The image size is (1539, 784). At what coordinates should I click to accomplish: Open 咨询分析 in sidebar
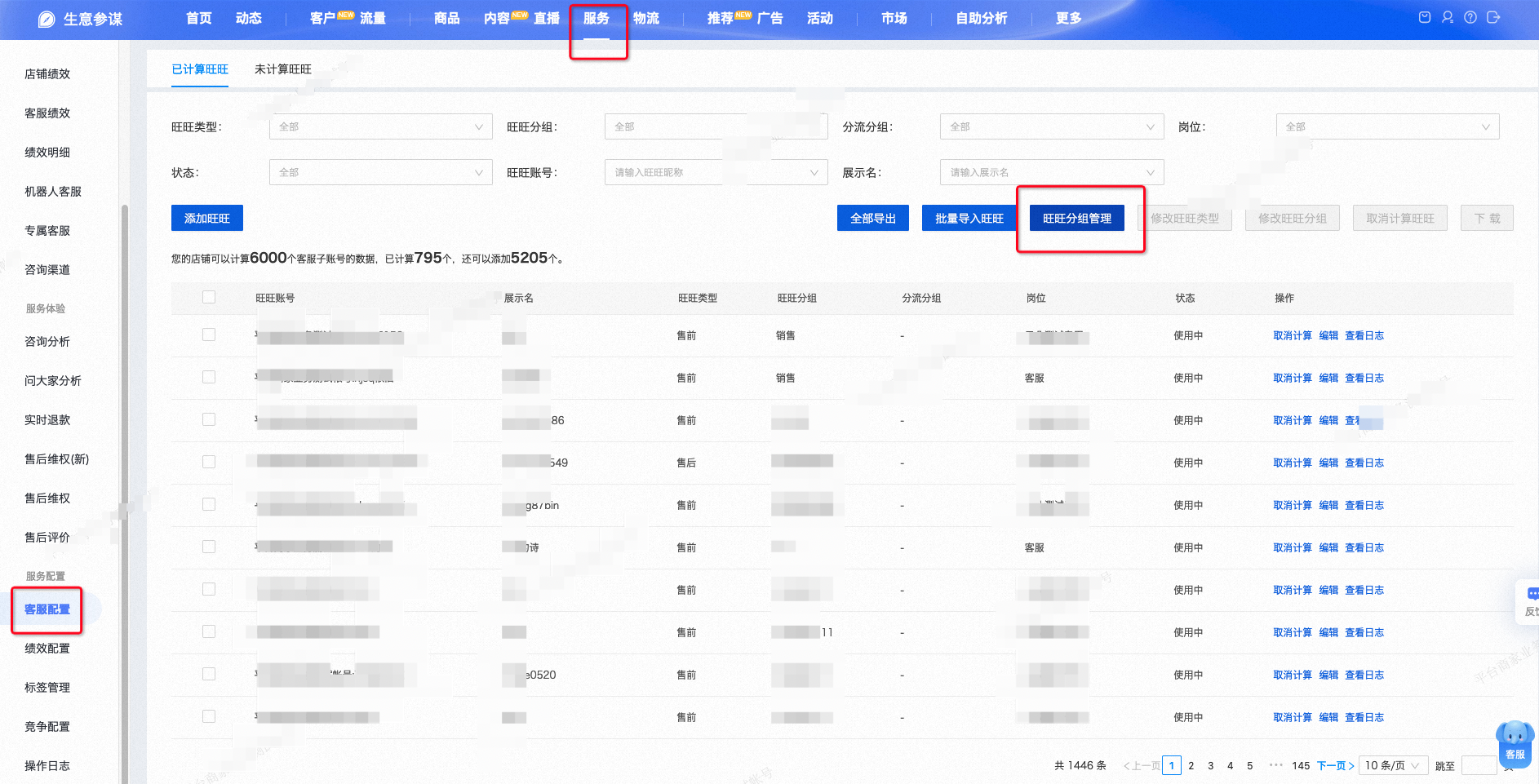(47, 342)
